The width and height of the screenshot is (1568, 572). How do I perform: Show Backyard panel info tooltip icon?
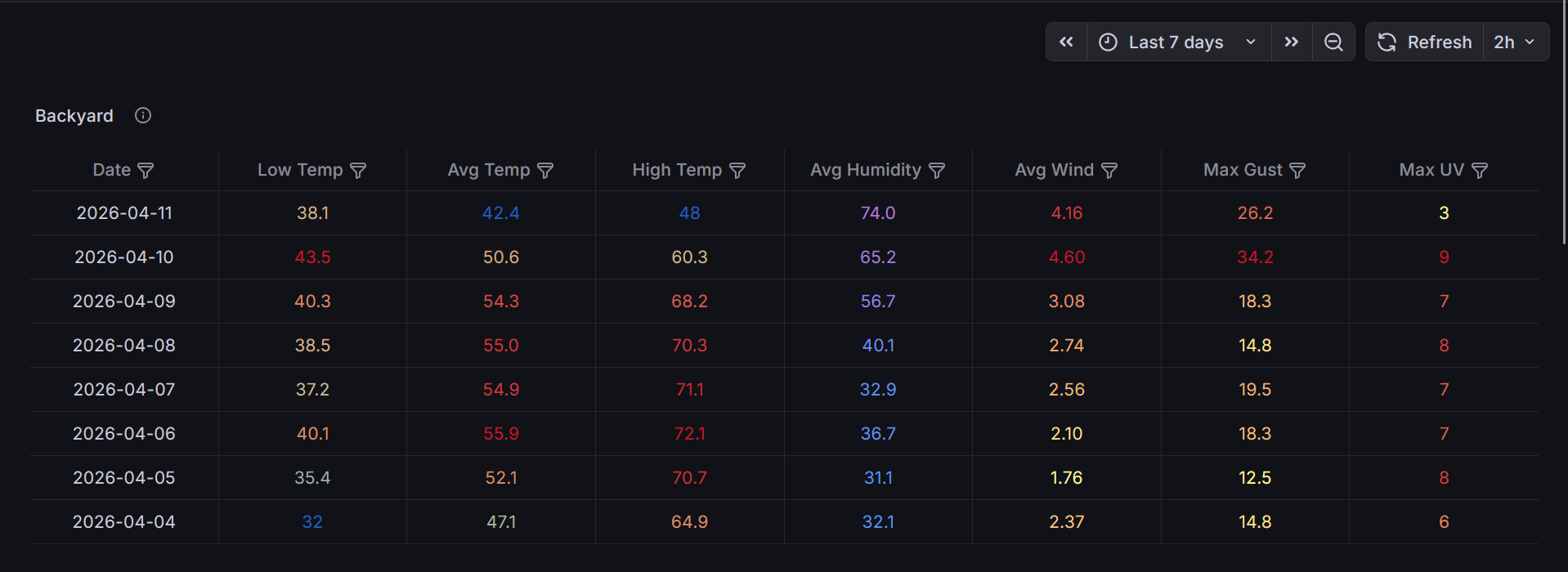(143, 115)
